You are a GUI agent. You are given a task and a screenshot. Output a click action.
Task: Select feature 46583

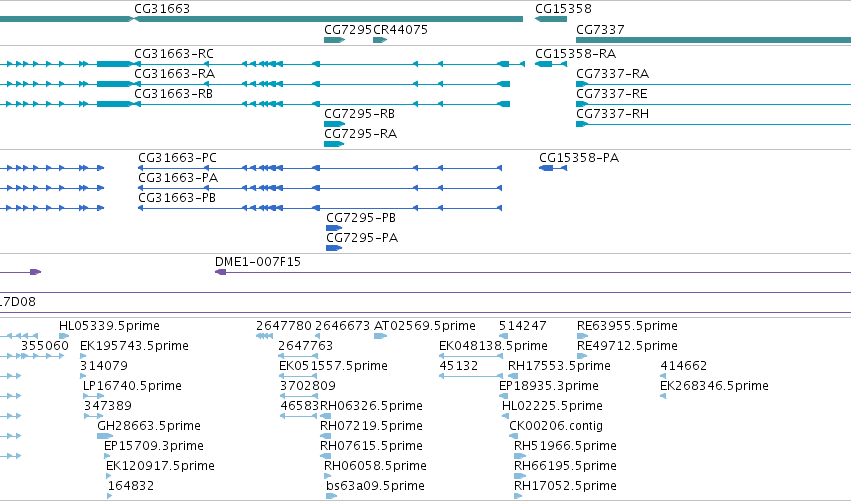point(300,406)
